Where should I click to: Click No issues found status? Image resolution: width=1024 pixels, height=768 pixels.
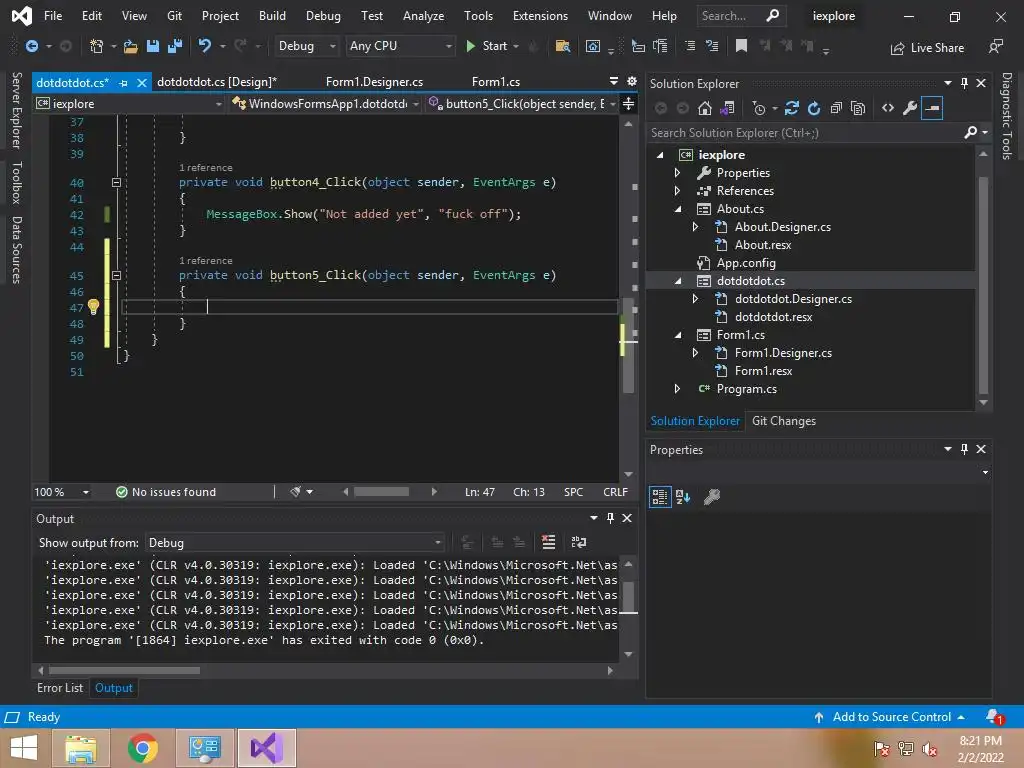[166, 492]
